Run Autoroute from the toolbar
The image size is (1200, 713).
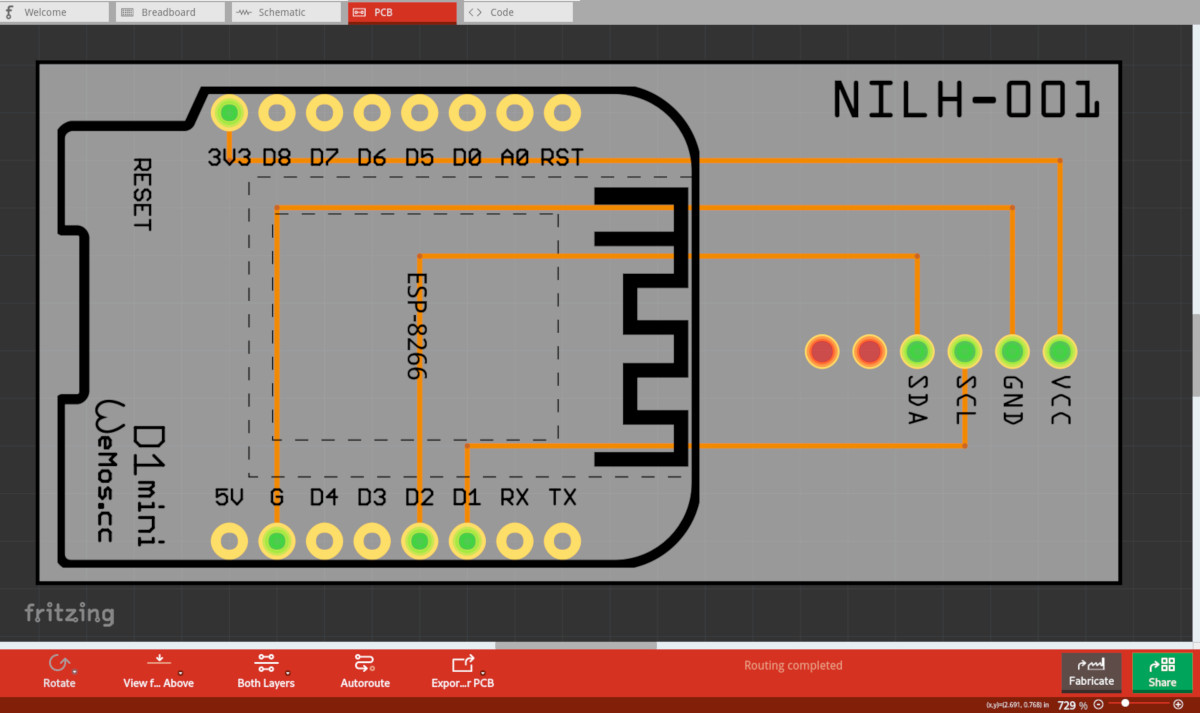tap(364, 663)
